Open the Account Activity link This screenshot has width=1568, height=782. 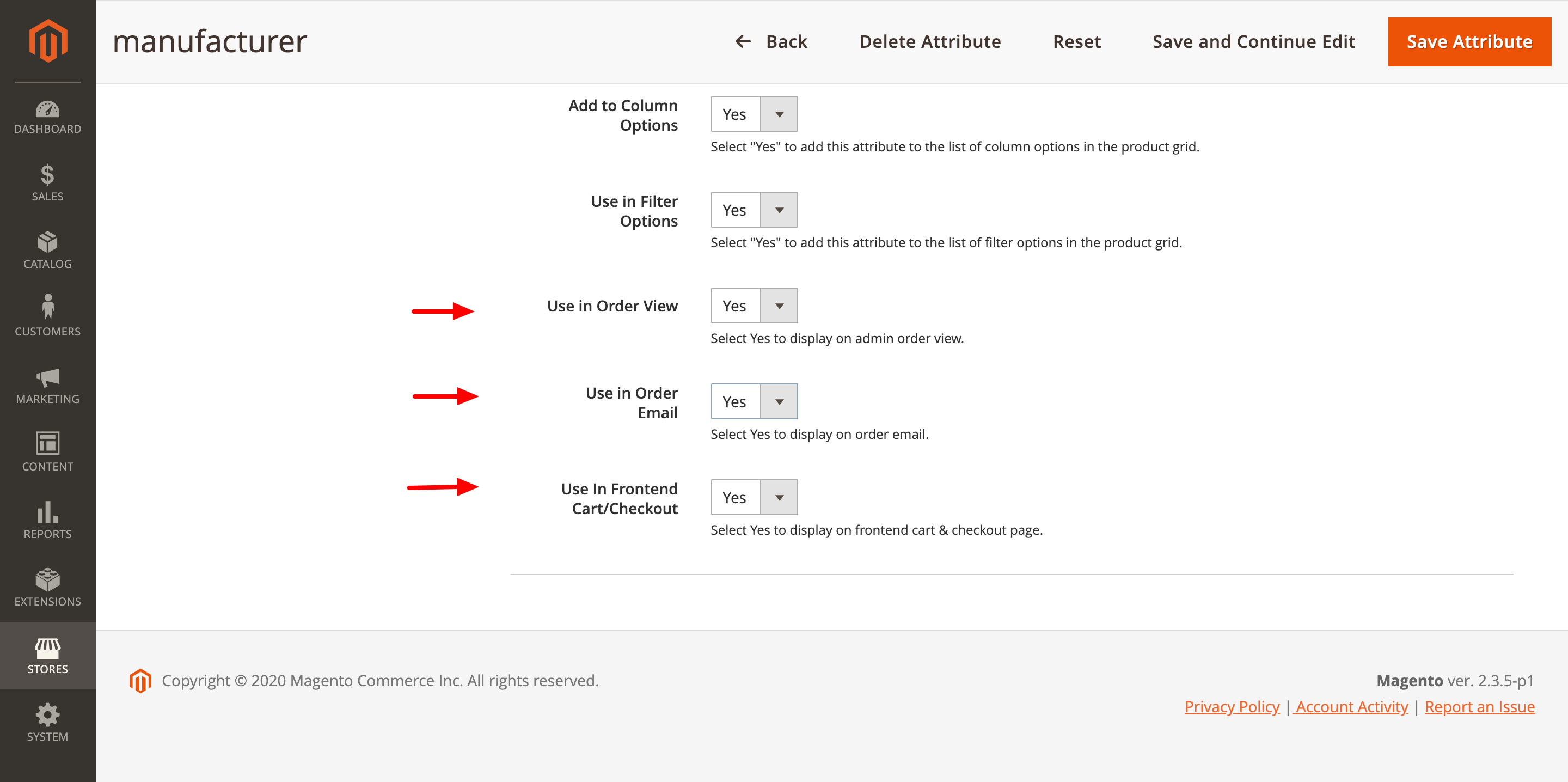(1352, 707)
